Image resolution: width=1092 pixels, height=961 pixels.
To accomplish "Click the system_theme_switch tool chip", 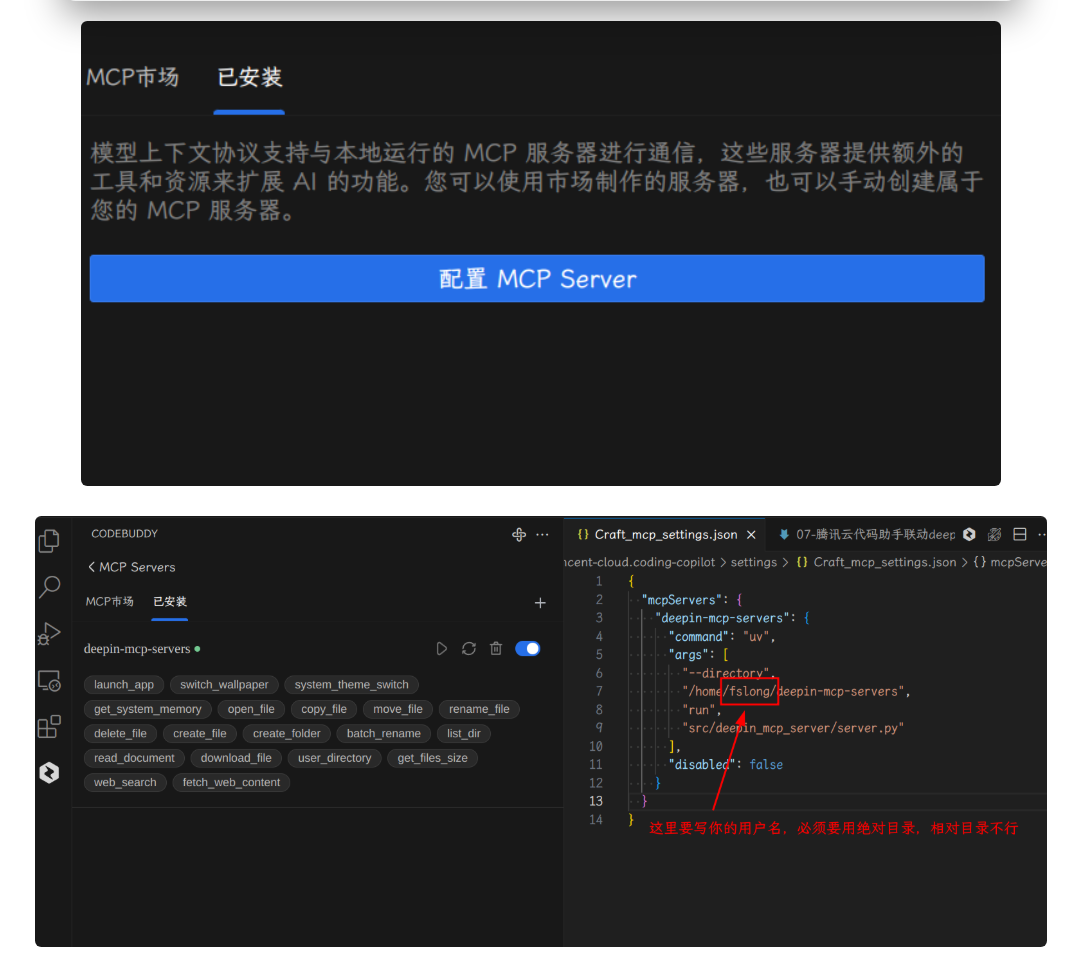I will coord(352,685).
